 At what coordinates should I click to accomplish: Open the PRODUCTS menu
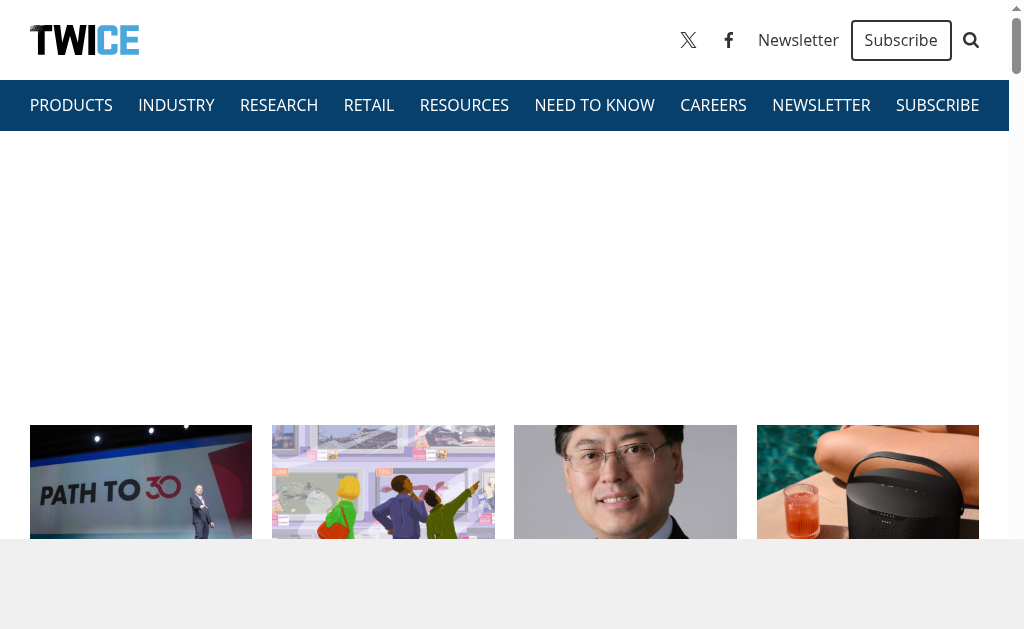[x=71, y=105]
